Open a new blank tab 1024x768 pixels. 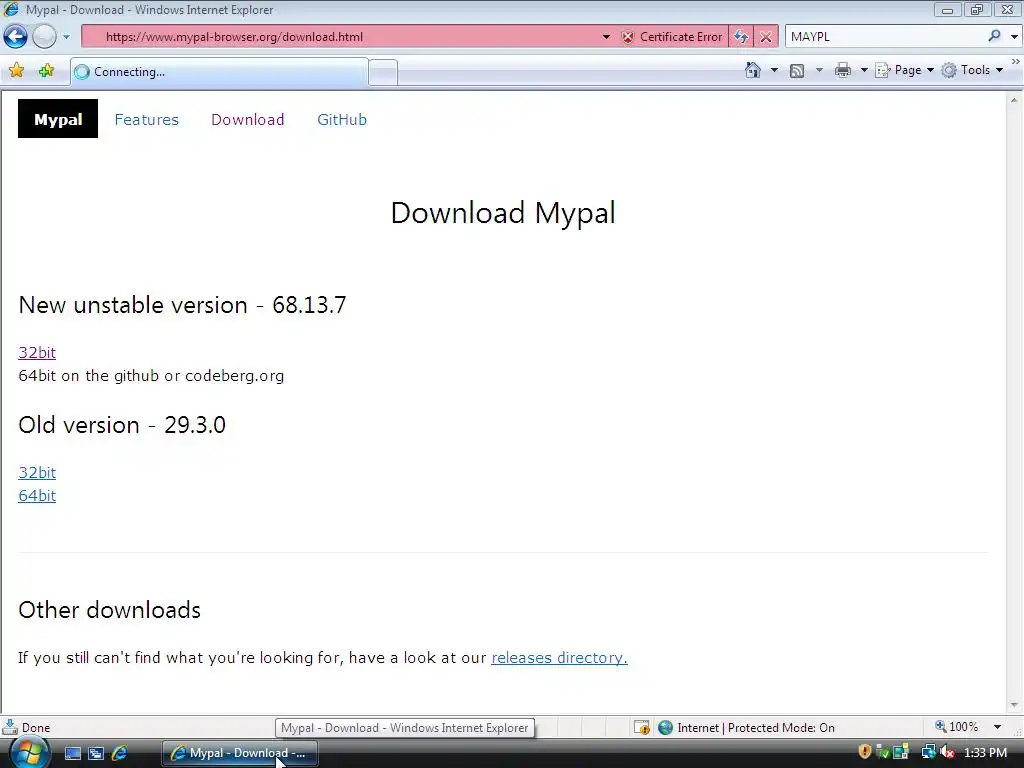pyautogui.click(x=383, y=72)
